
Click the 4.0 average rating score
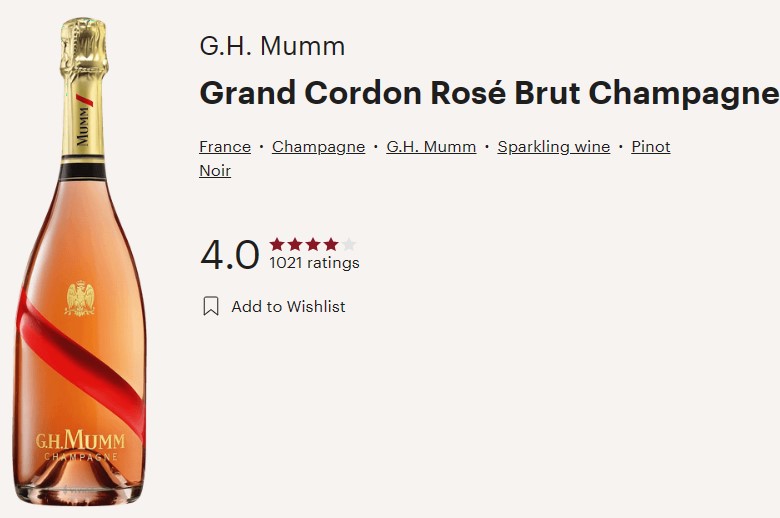230,255
